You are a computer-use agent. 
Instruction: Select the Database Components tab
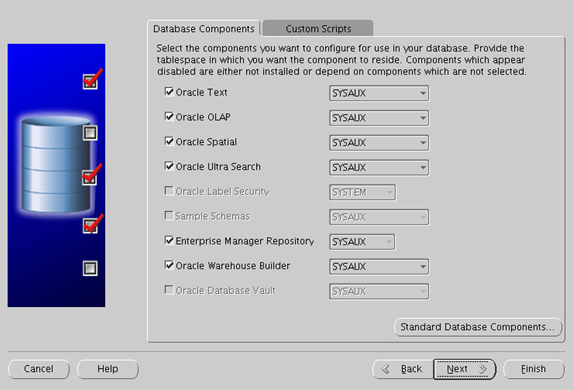coord(204,29)
